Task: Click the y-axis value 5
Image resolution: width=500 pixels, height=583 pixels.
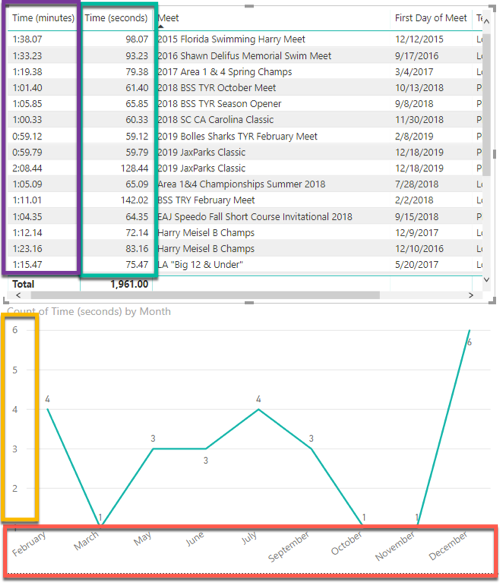Action: pyautogui.click(x=15, y=370)
